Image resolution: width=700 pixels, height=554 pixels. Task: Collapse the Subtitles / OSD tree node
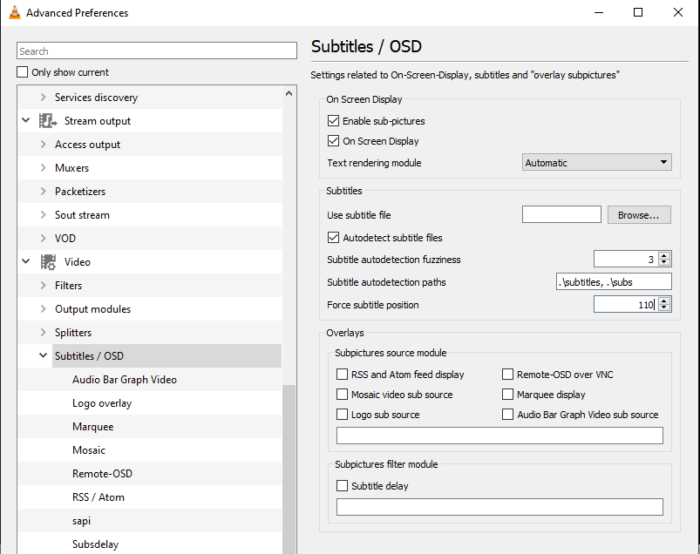43,356
